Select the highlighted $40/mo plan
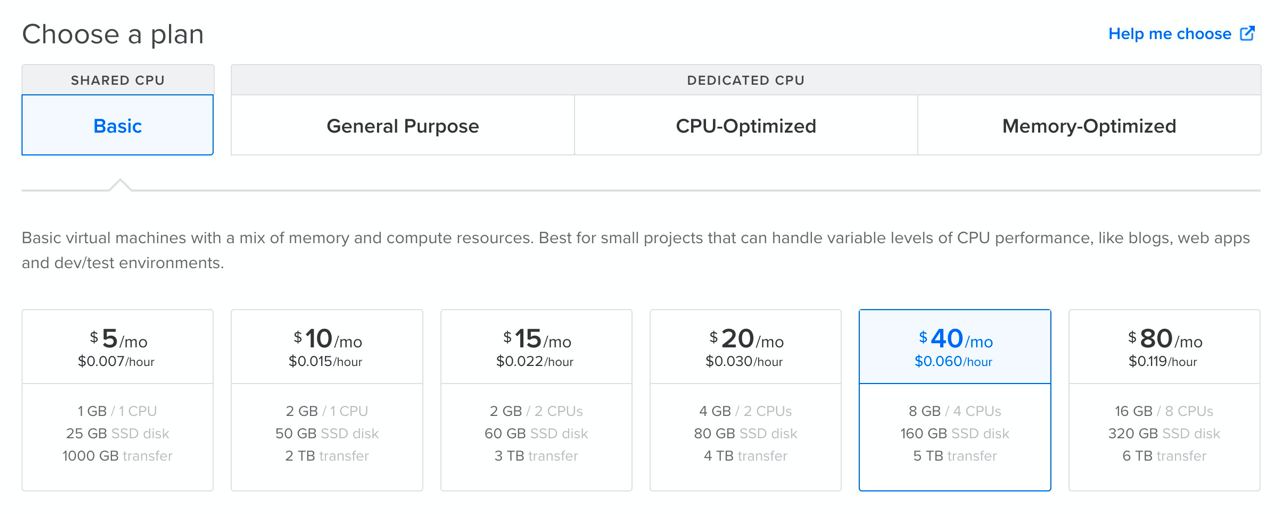1280x514 pixels. click(x=955, y=400)
